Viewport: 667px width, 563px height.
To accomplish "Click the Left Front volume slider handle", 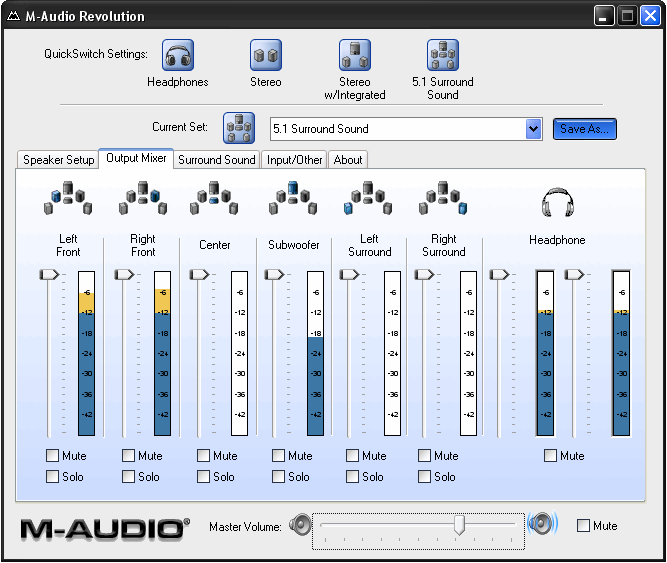I will point(49,275).
